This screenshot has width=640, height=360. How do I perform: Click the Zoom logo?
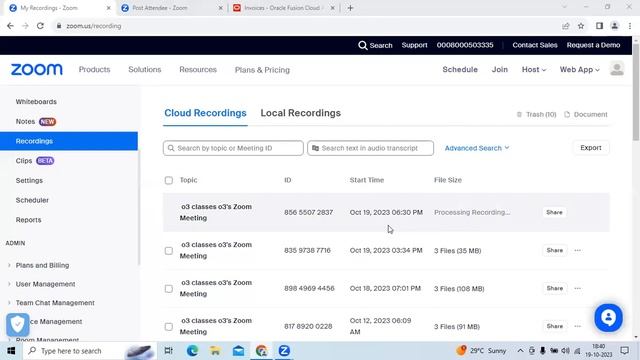click(x=37, y=69)
